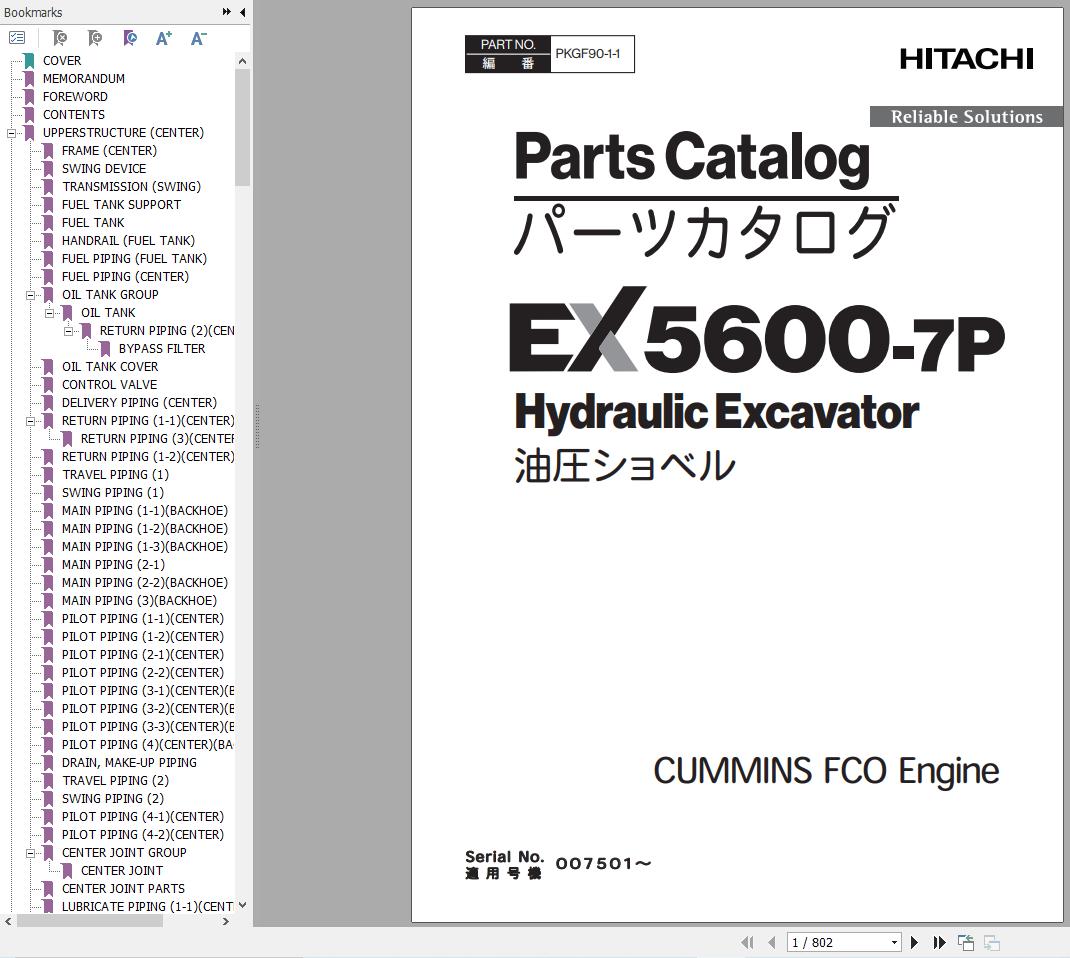Image resolution: width=1070 pixels, height=958 pixels.
Task: Select SWING PIPING (2) bookmark
Action: click(x=113, y=798)
